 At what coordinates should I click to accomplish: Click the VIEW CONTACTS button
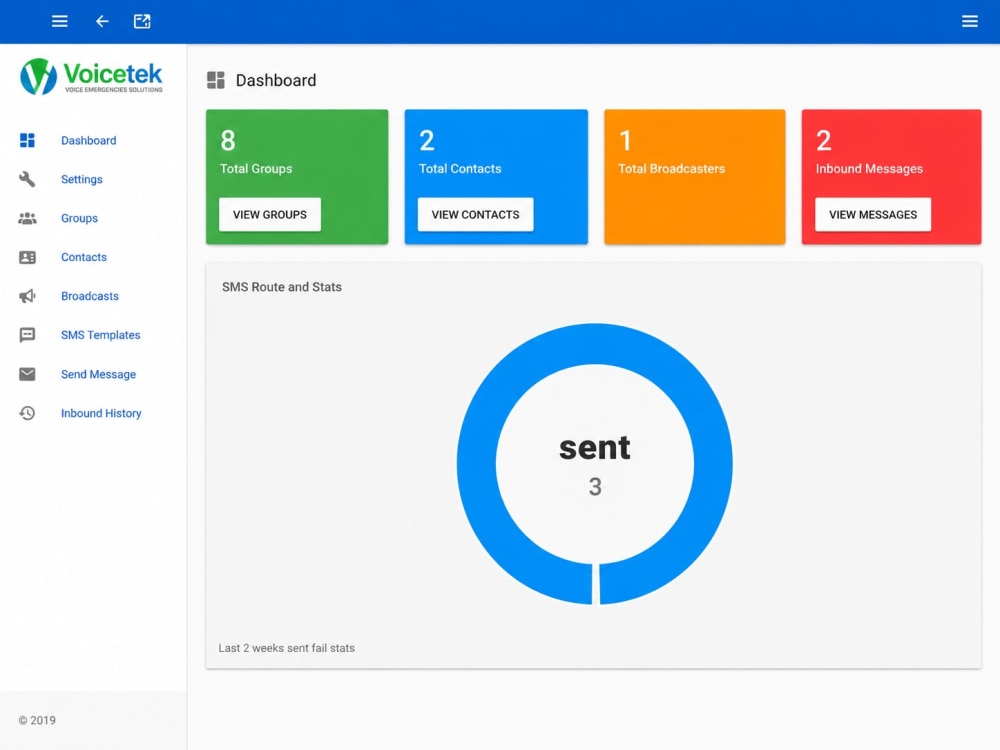click(475, 214)
